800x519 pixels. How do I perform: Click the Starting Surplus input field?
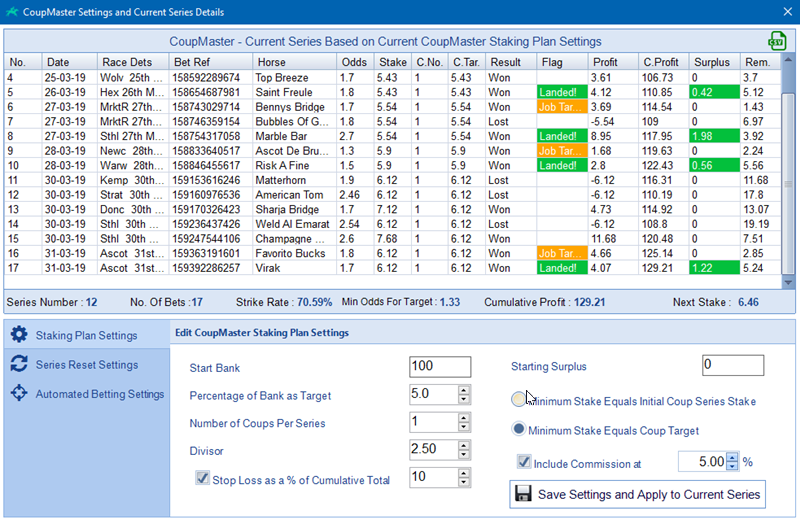click(733, 365)
